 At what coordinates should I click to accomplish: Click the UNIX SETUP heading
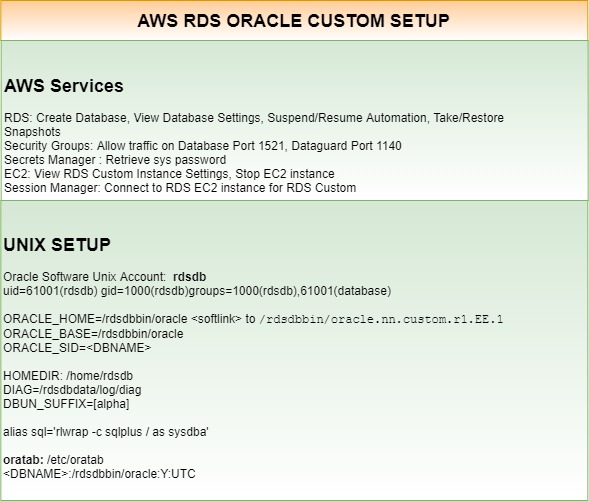57,244
